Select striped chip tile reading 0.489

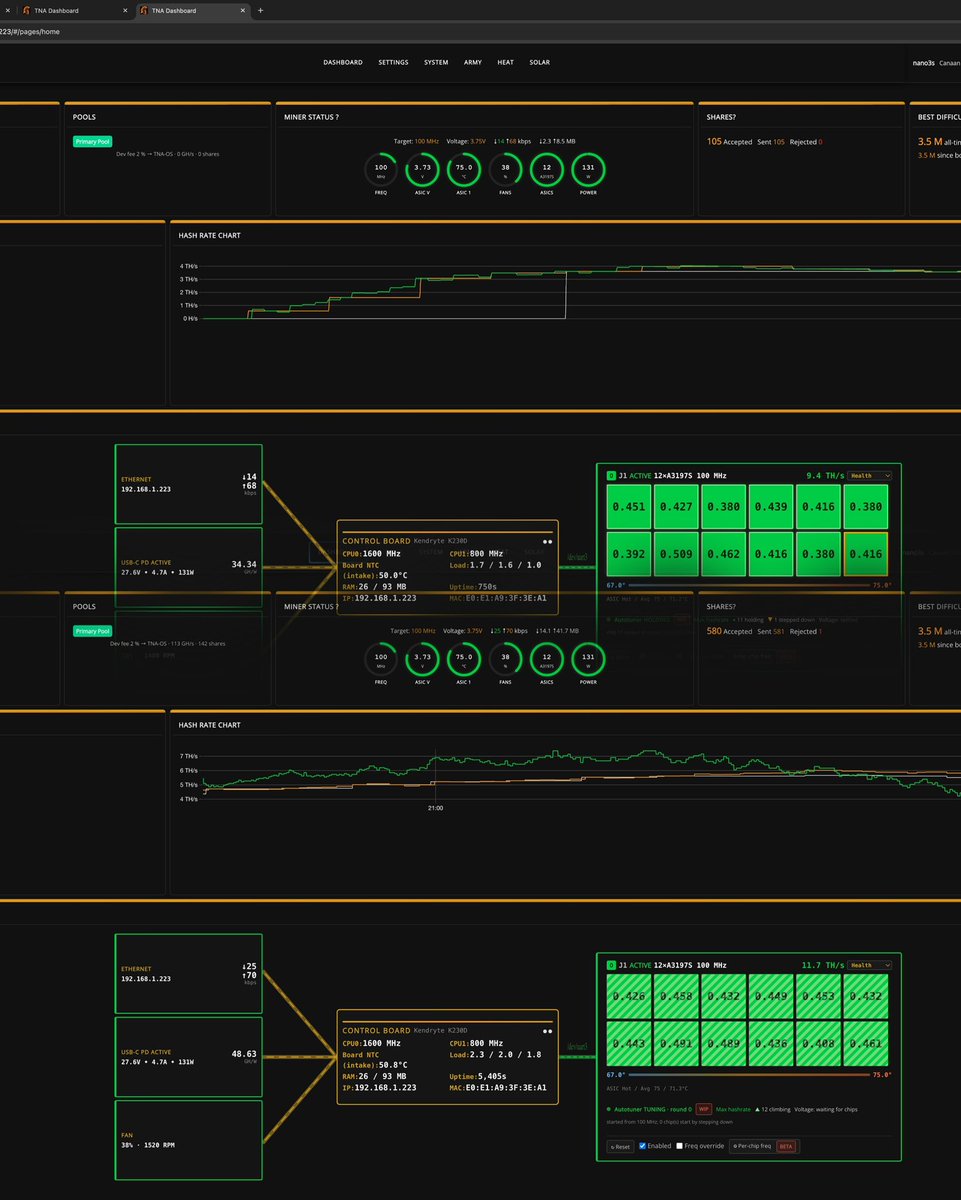pyautogui.click(x=723, y=1043)
